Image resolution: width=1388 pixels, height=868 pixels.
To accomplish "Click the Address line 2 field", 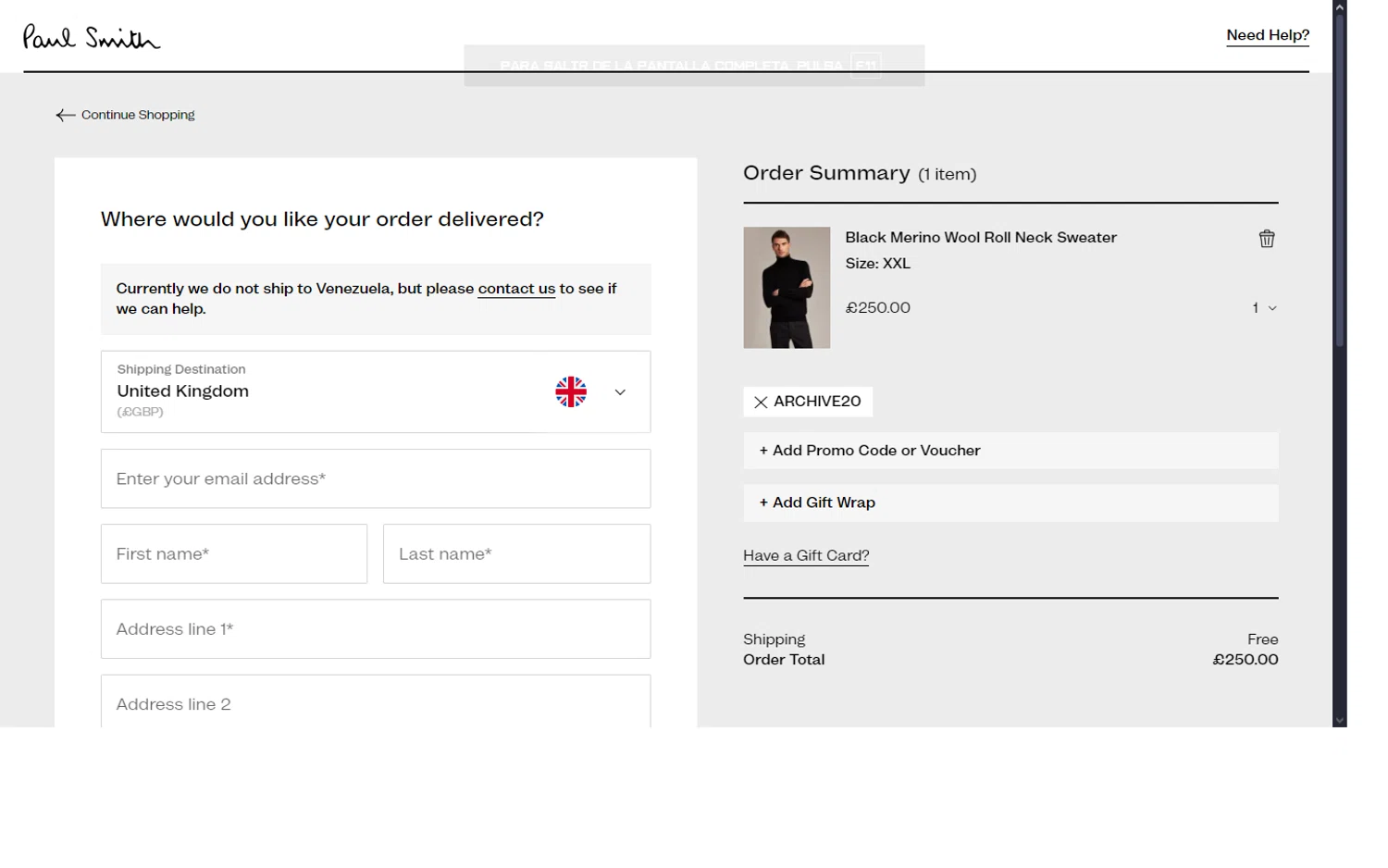I will coord(375,704).
